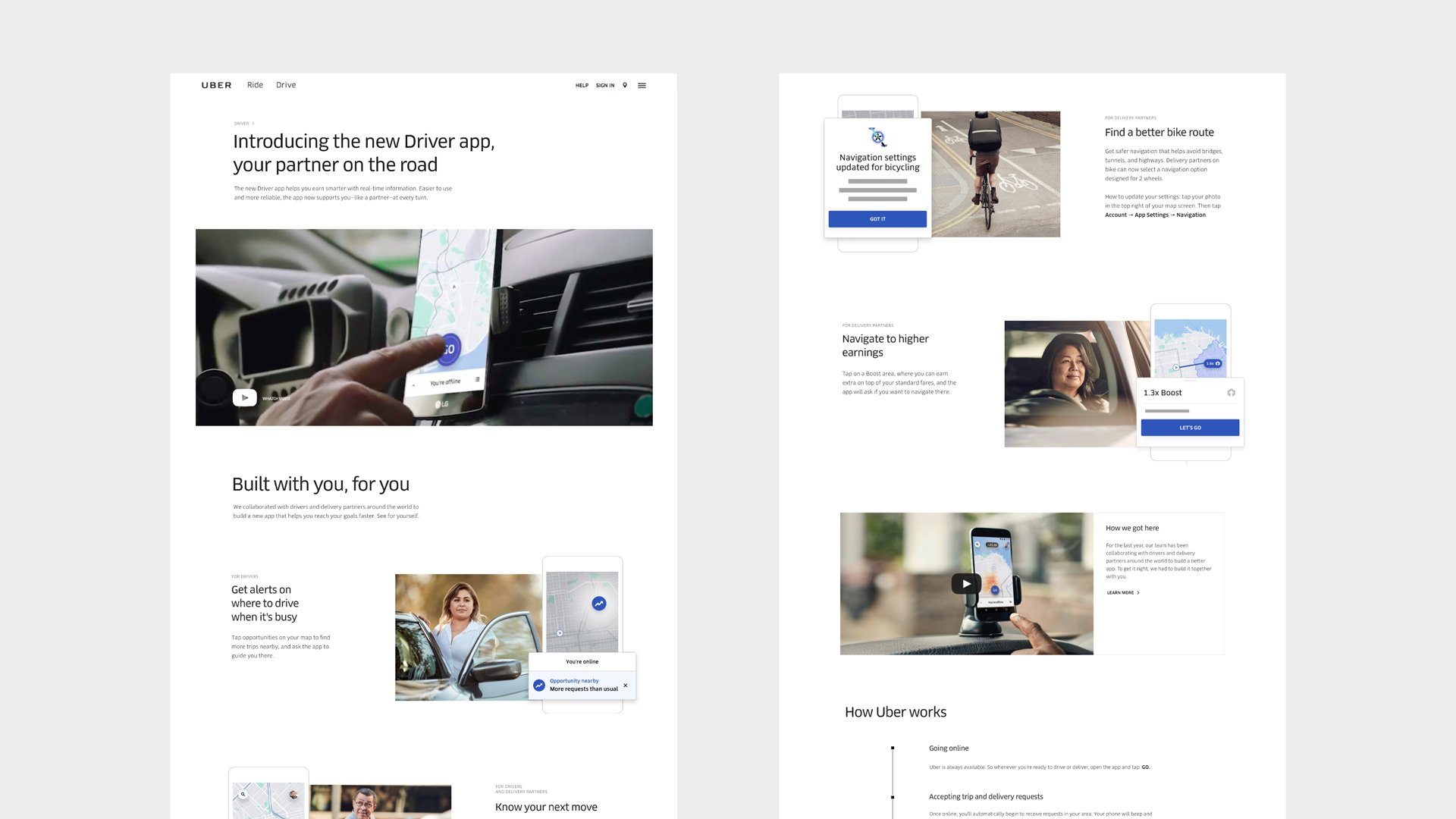Click the Built with you, for you heading
This screenshot has width=1456, height=819.
pos(320,484)
